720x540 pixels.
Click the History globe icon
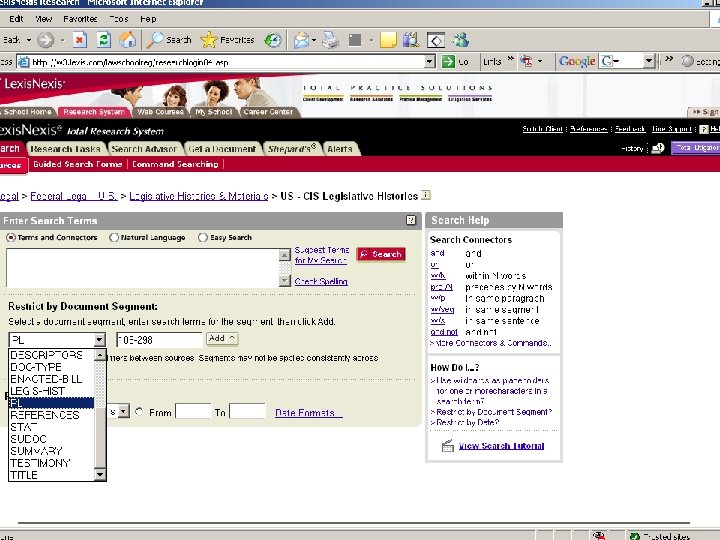tap(273, 40)
